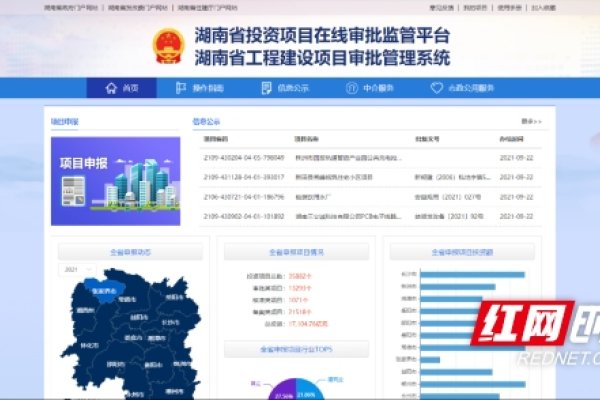The image size is (600, 400).
Task: Expand the 2021 year dropdown
Action: (x=77, y=269)
